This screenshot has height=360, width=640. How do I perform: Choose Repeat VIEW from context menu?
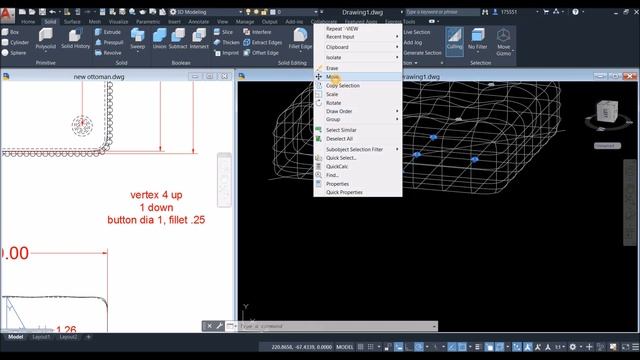(x=358, y=29)
